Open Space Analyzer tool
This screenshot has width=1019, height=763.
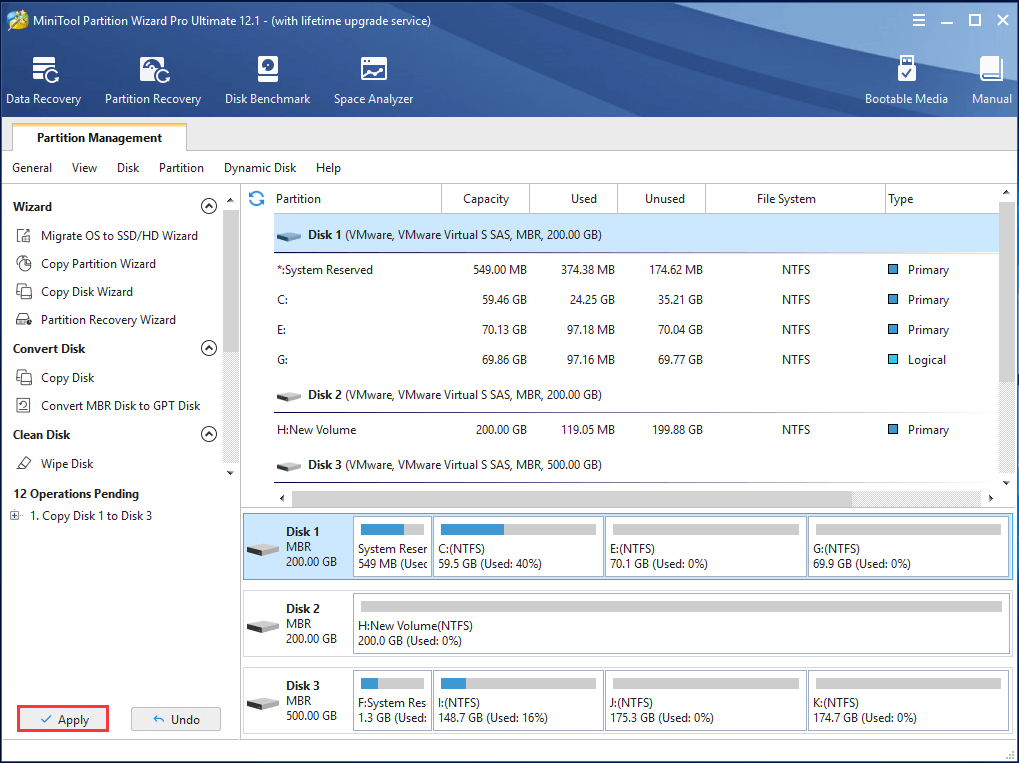point(373,81)
